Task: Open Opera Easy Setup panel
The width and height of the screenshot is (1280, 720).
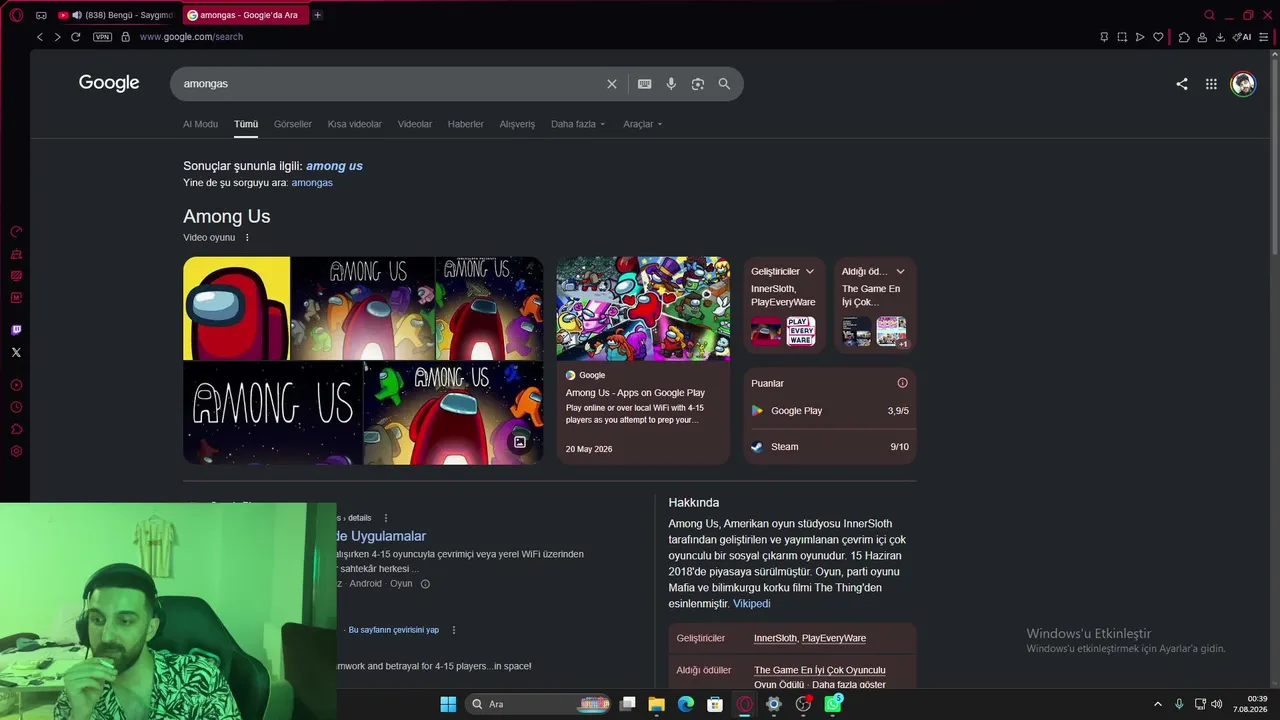Action: 1264,37
